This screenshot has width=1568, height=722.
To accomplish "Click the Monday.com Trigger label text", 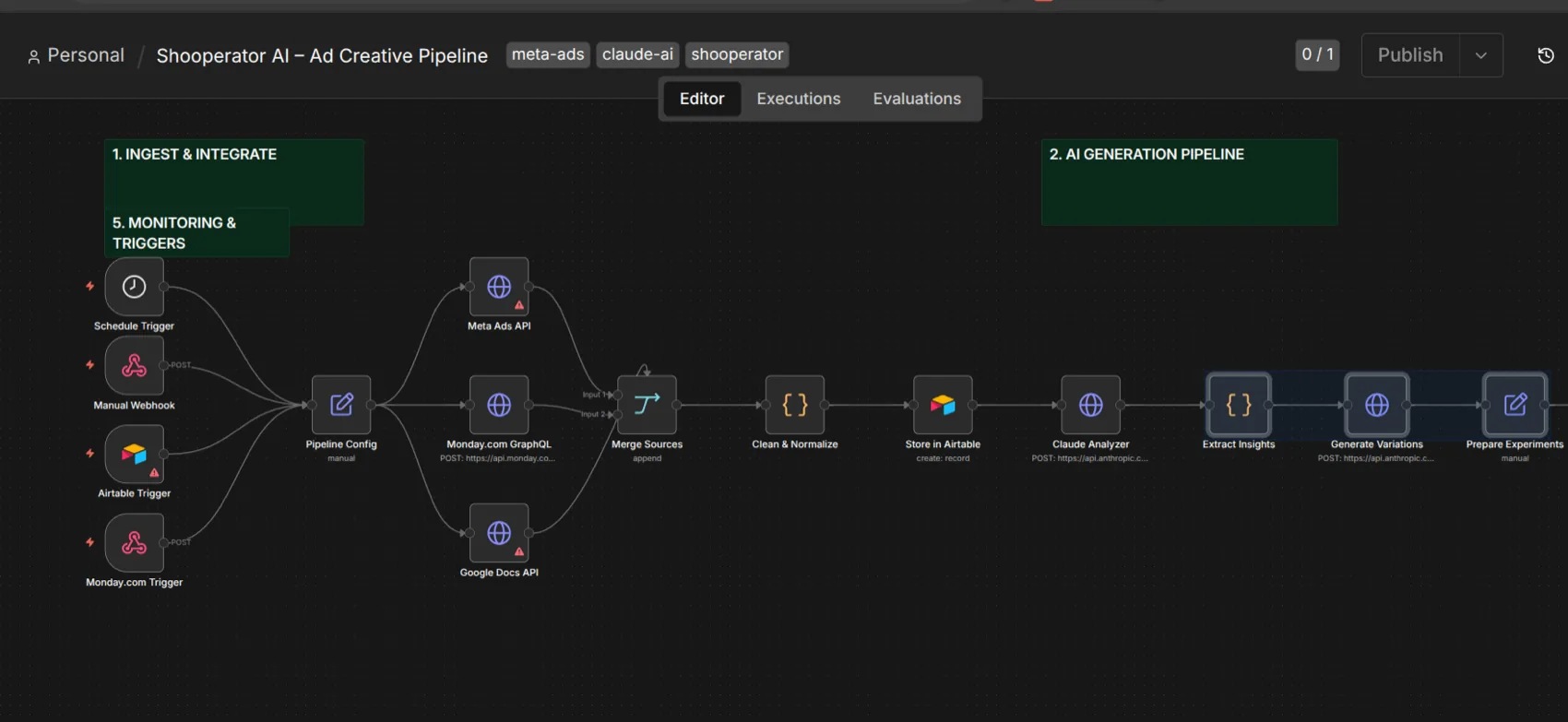I will coord(134,582).
